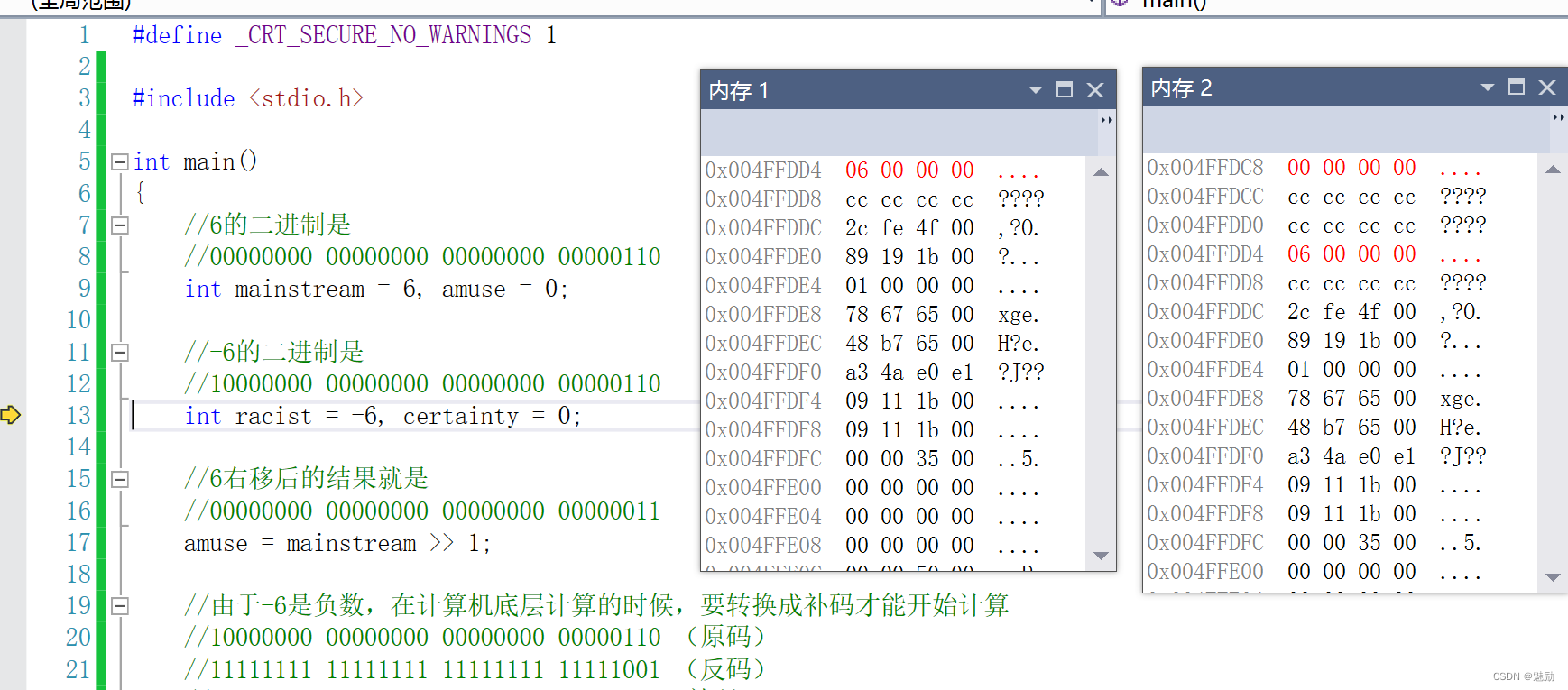Open window options dropdown in 内存 2
Screen dimensions: 1568x690
(1488, 87)
